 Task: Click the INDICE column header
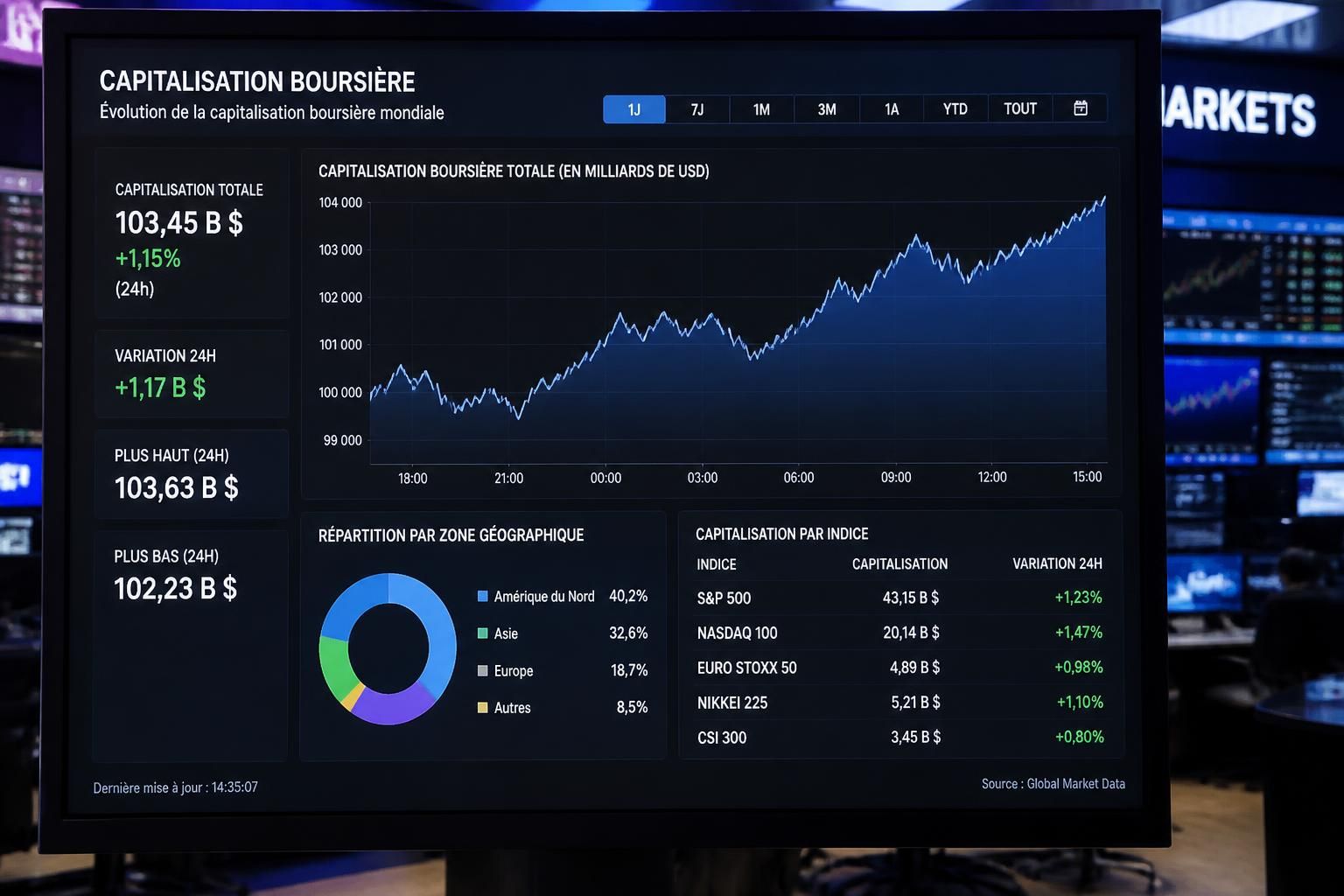pos(717,564)
